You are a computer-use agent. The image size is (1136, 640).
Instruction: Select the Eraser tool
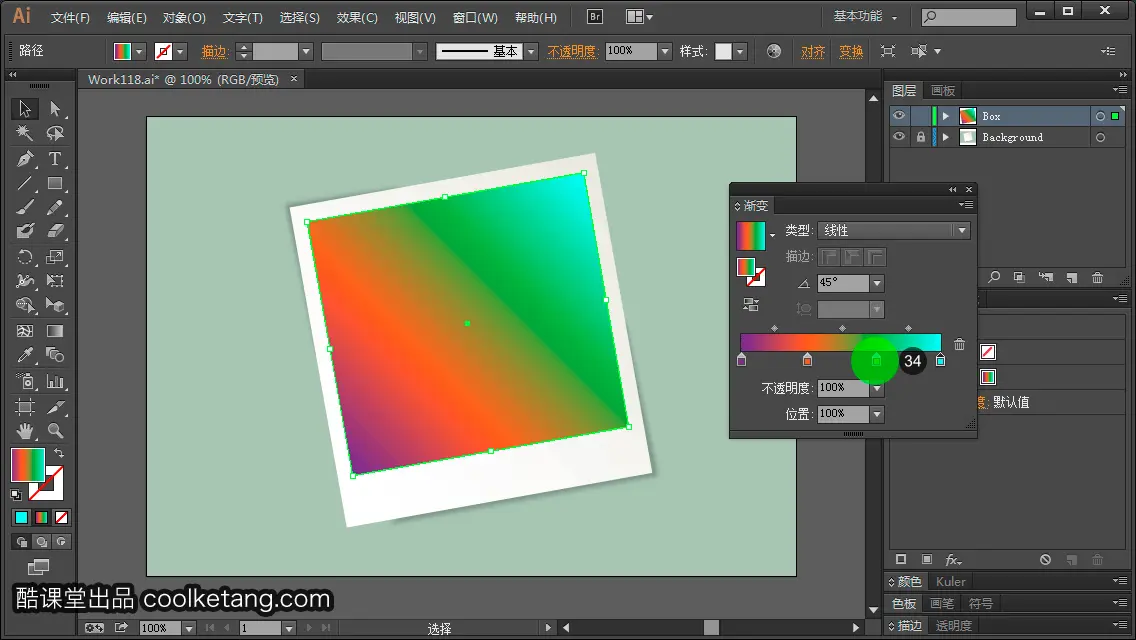[55, 232]
